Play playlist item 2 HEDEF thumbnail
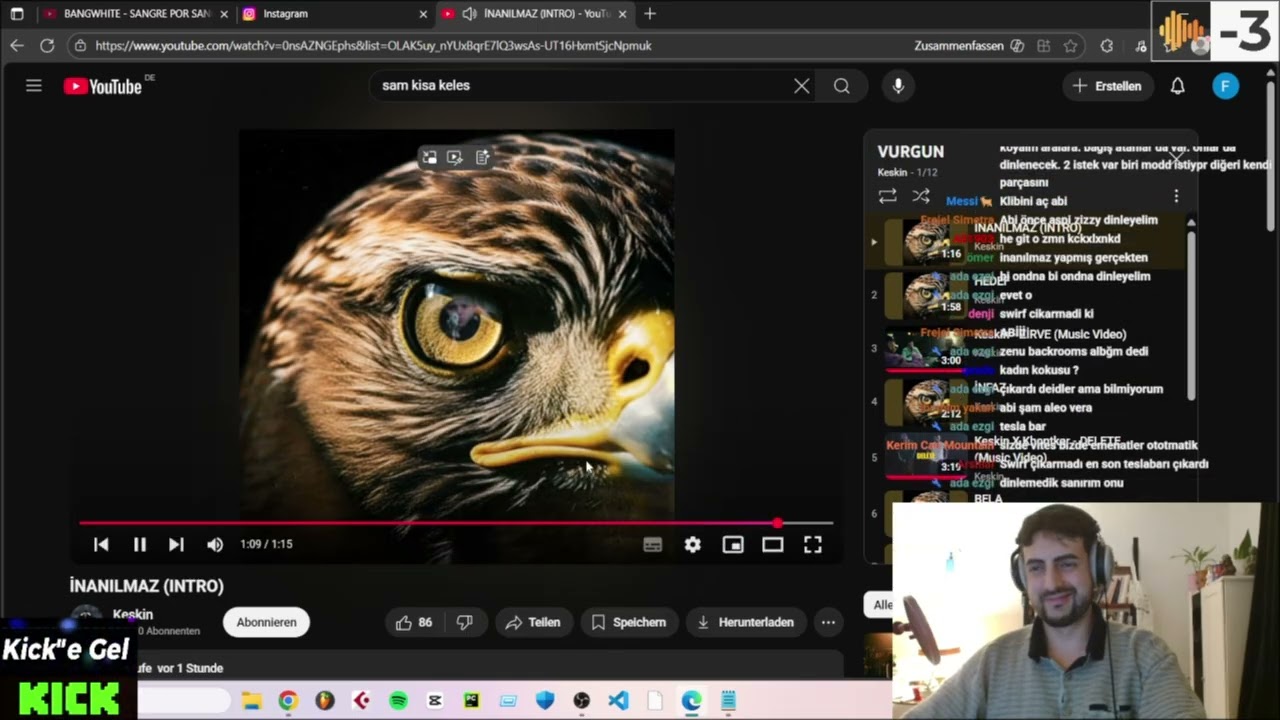Image resolution: width=1280 pixels, height=720 pixels. 927,295
